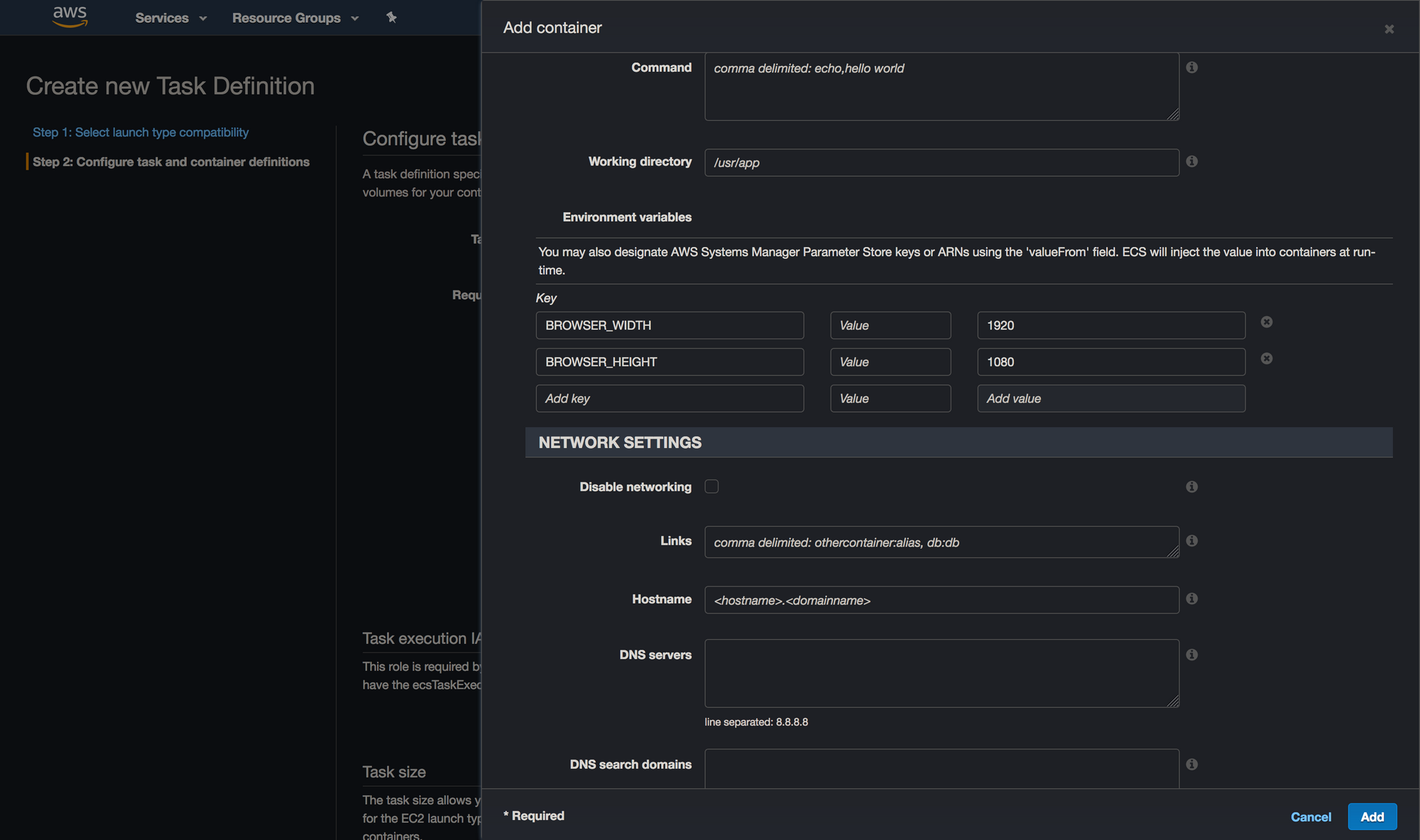The width and height of the screenshot is (1420, 840).
Task: Select Step 1 Select launch type compatibility
Action: coord(140,131)
